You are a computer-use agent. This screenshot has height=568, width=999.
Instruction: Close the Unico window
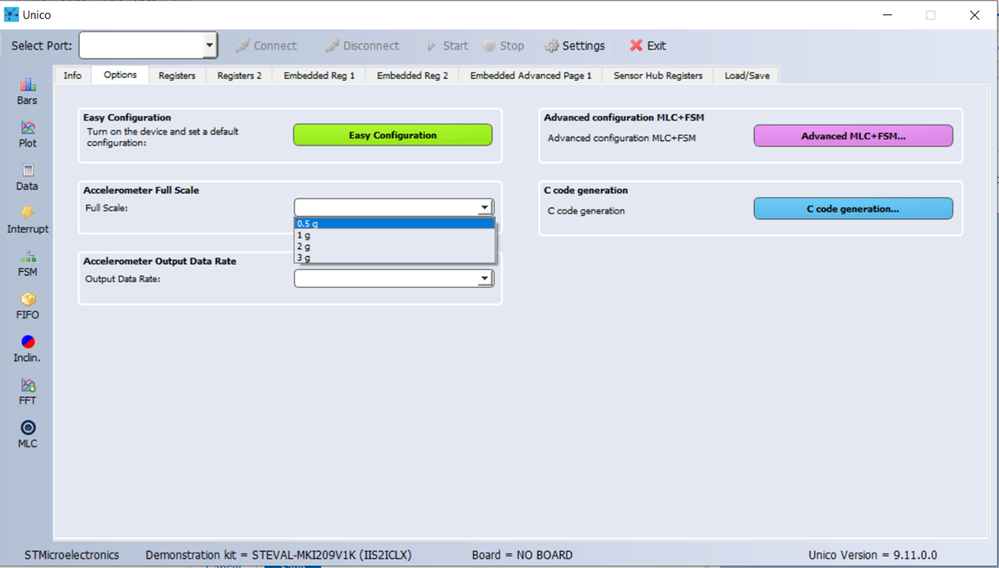(x=974, y=15)
